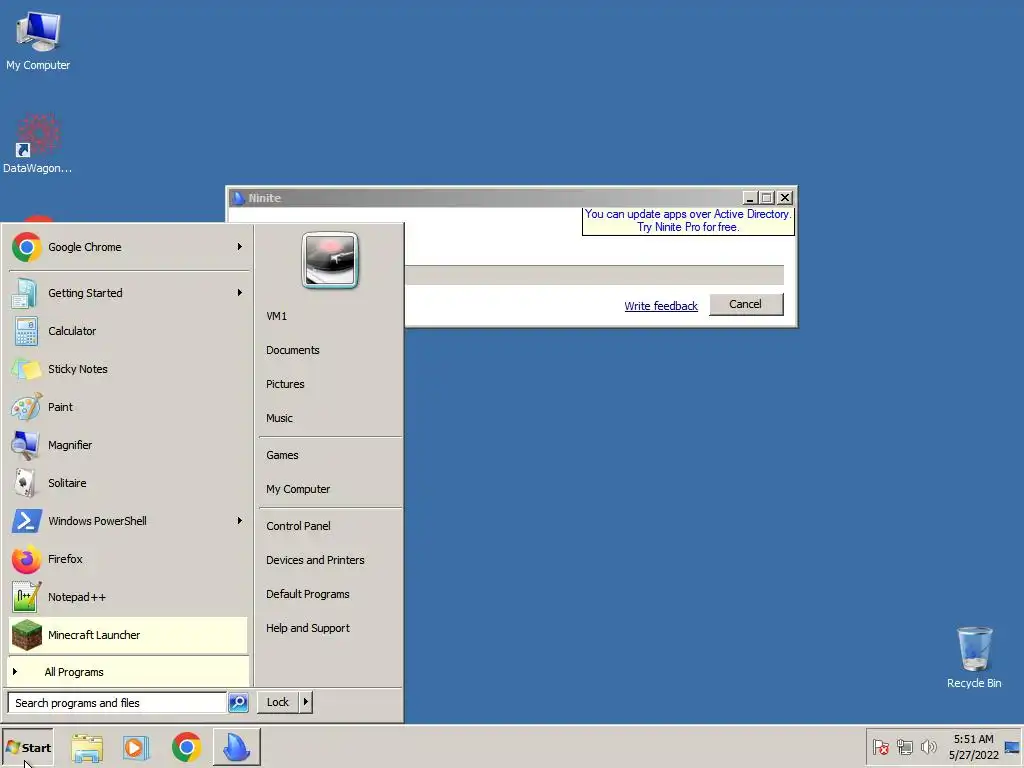Click the Chrome icon on the taskbar

pyautogui.click(x=186, y=748)
